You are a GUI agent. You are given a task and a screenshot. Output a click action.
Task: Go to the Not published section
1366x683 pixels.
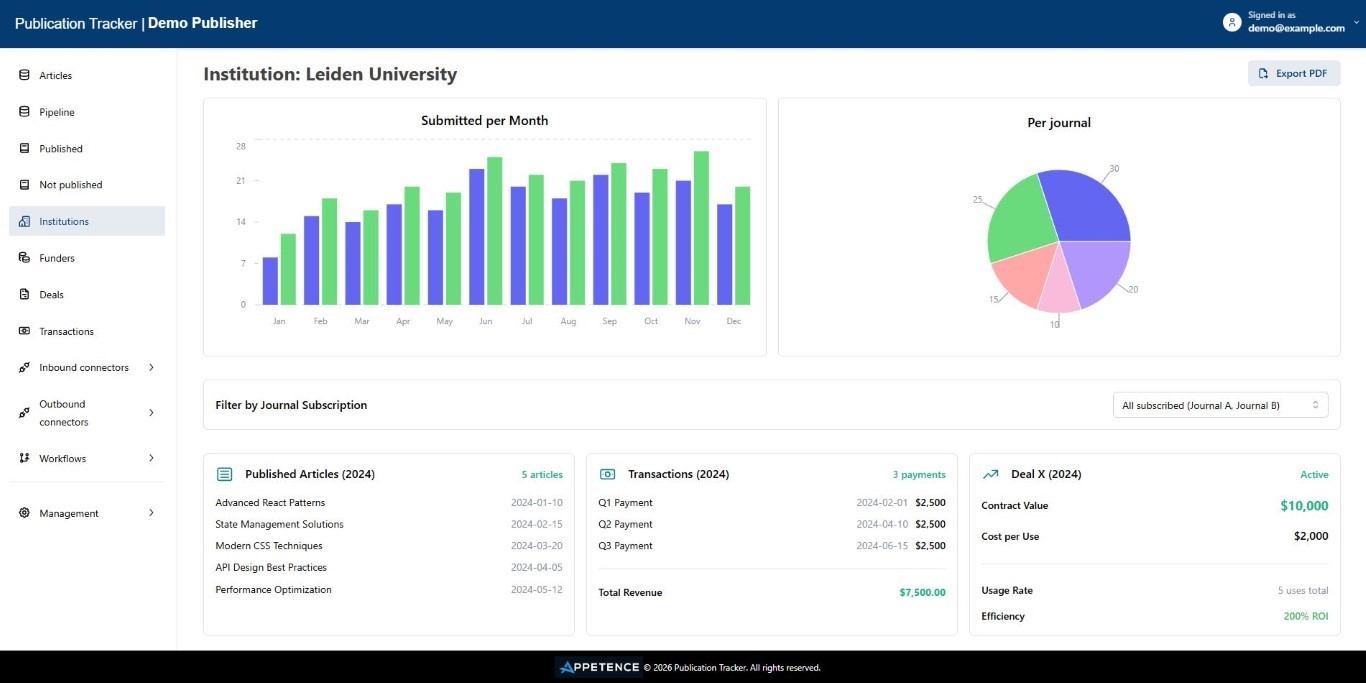70,185
